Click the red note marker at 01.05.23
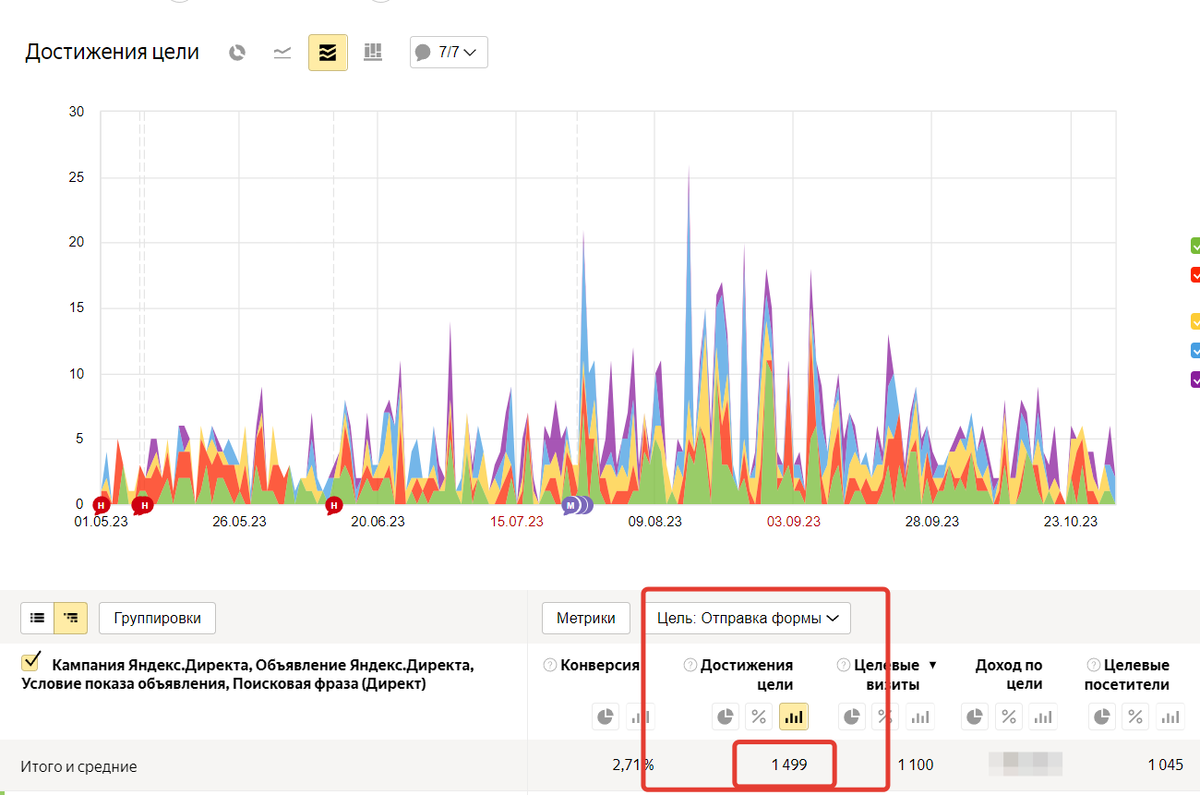The height and width of the screenshot is (795, 1200). (x=100, y=505)
